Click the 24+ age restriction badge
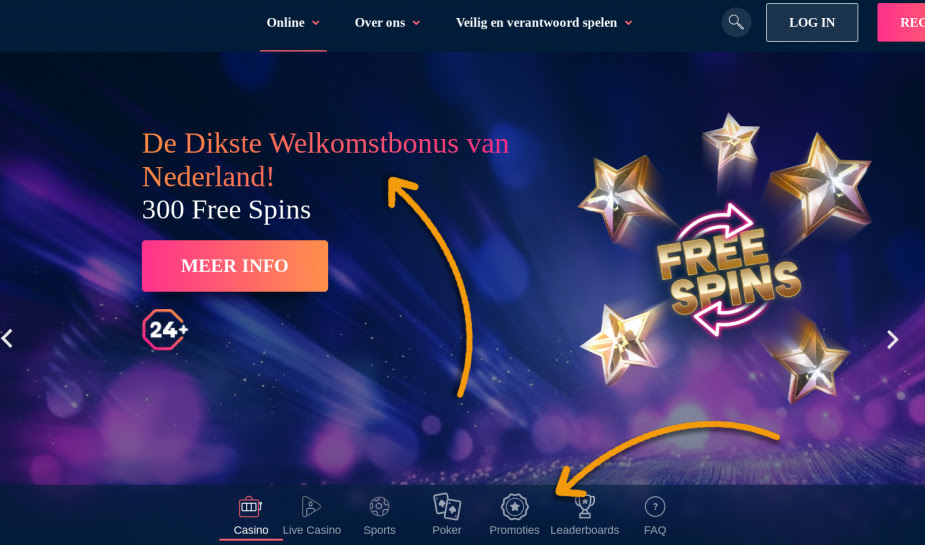Viewport: 925px width, 545px height. (165, 329)
